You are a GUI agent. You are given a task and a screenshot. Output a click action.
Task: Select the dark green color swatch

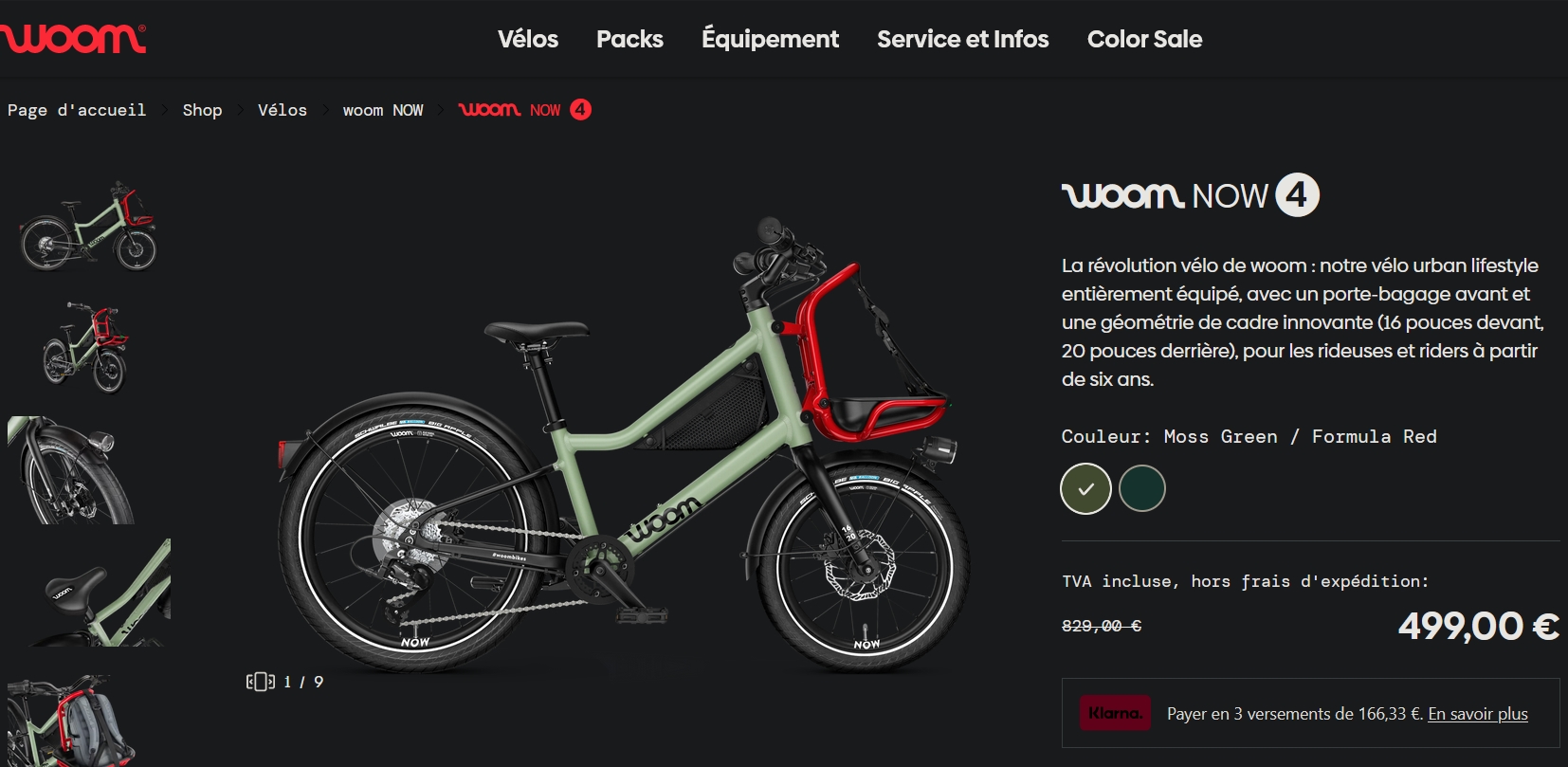(1141, 489)
